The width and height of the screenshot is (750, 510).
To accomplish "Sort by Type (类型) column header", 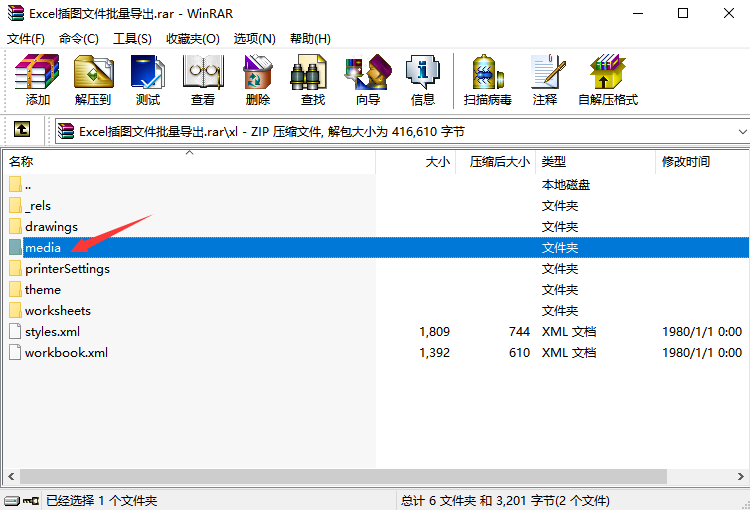I will click(x=596, y=162).
